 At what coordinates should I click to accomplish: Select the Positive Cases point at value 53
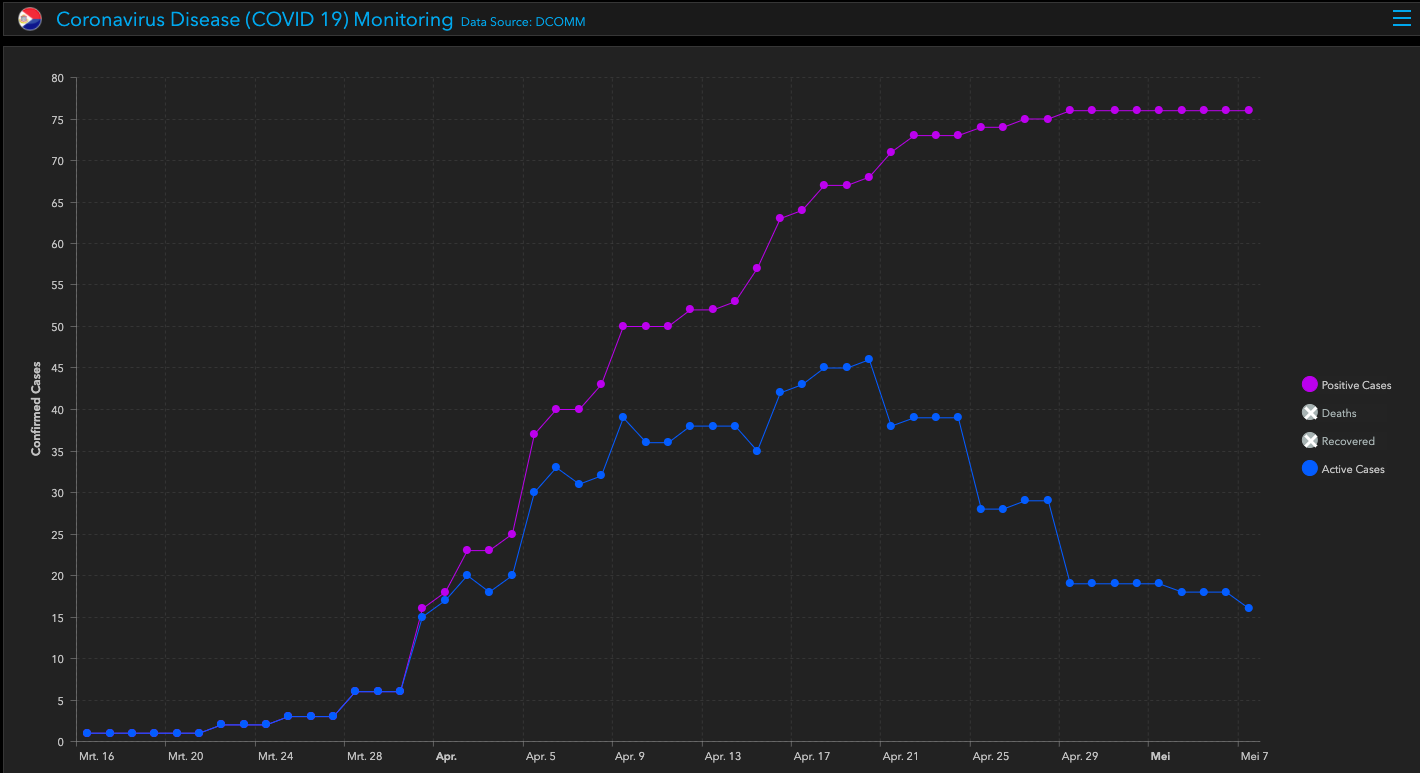(735, 301)
